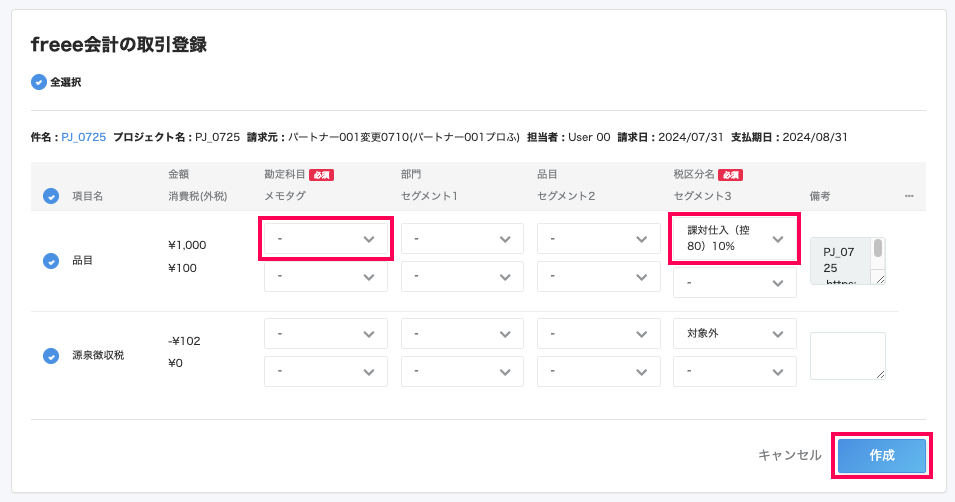
Task: Open the セグメント3 dropdown in 品目 row
Action: pyautogui.click(x=735, y=283)
